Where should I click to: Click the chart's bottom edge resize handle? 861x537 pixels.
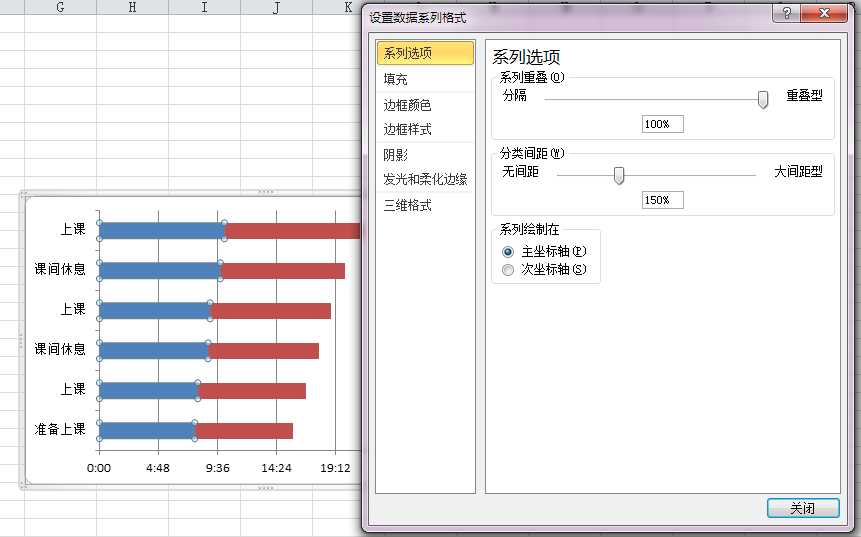point(266,488)
